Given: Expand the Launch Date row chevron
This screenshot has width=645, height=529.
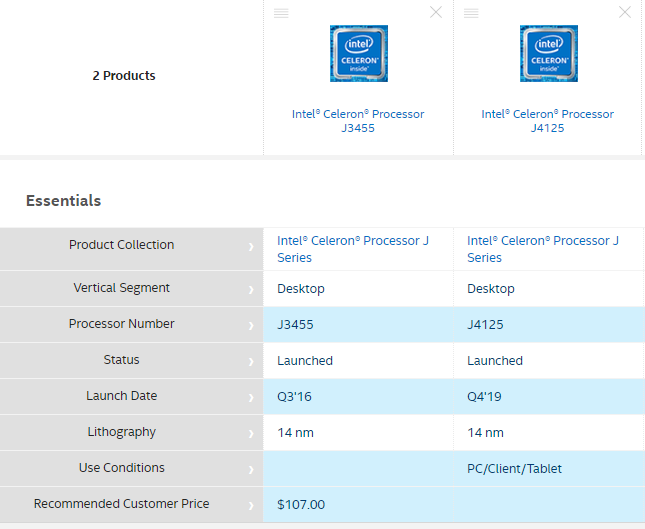Looking at the screenshot, I should tap(251, 398).
